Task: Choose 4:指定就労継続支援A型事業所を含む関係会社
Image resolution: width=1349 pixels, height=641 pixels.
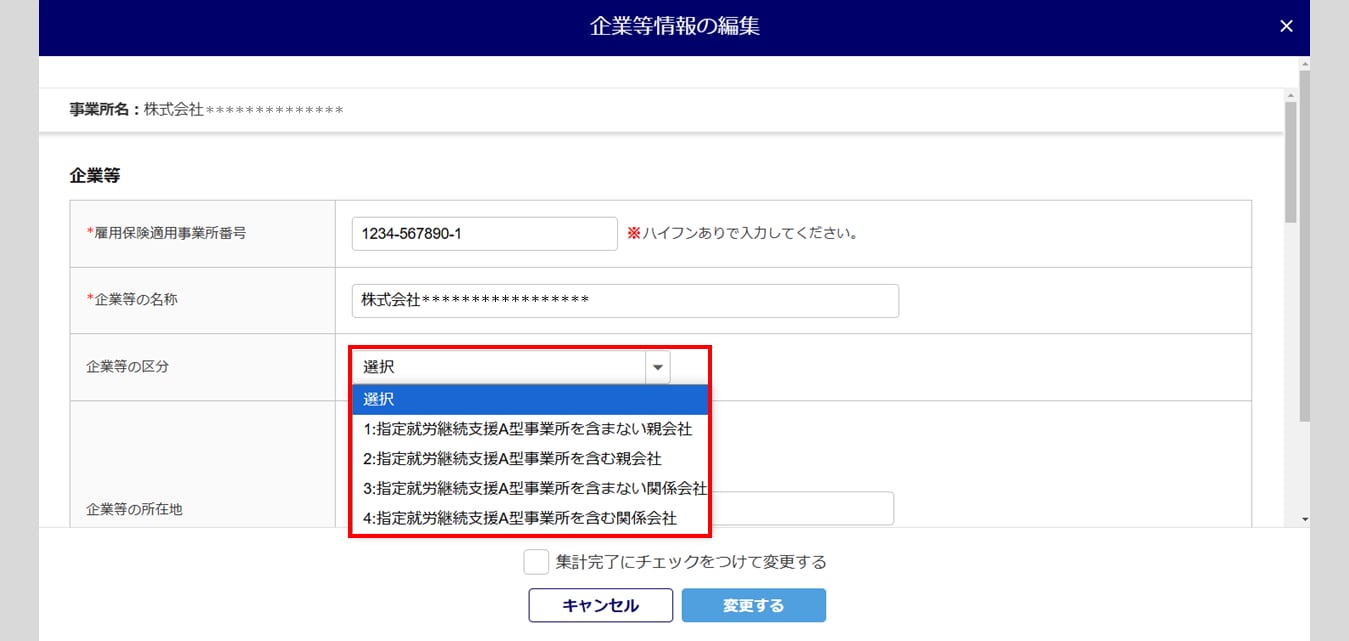Action: [x=530, y=518]
